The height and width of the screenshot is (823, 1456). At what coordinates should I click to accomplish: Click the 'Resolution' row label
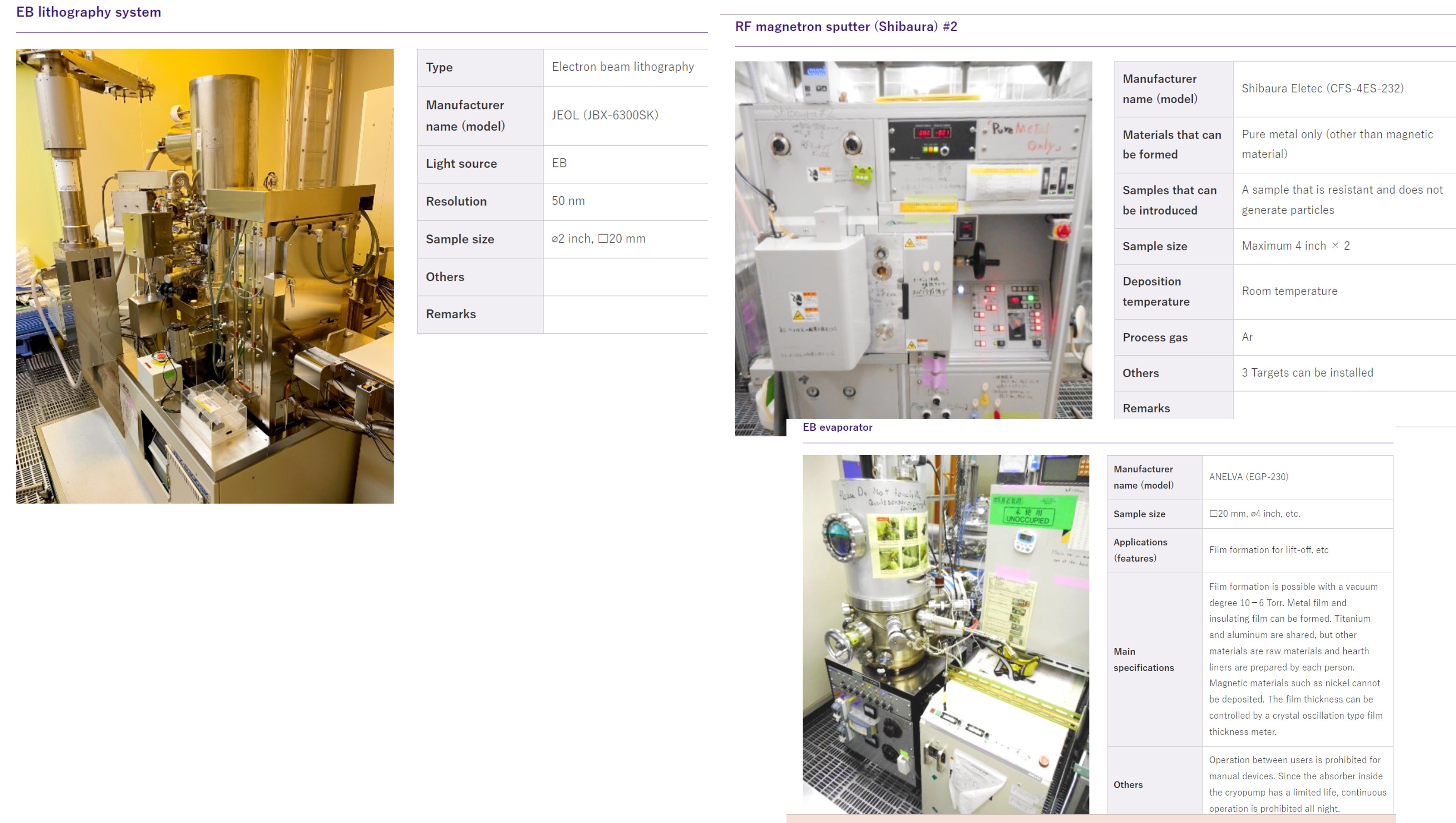(456, 201)
